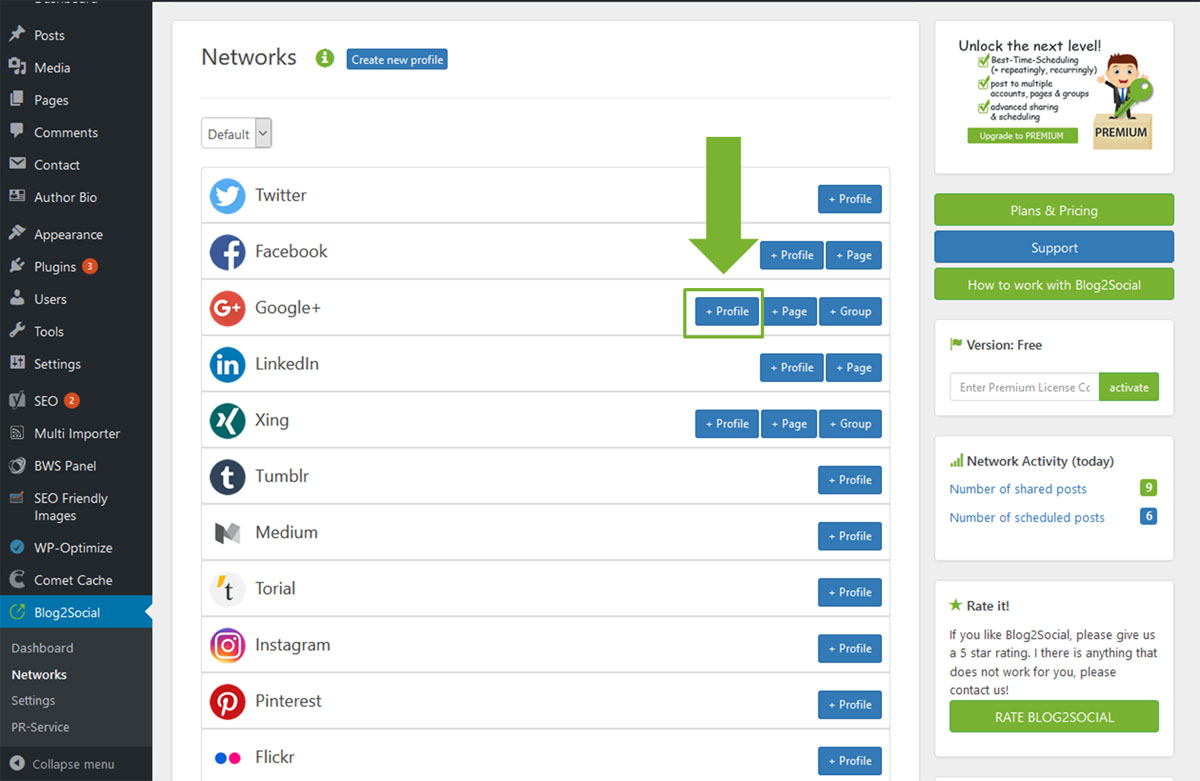Click the WP-Optimize icon in sidebar
1200x781 pixels.
pyautogui.click(x=17, y=547)
